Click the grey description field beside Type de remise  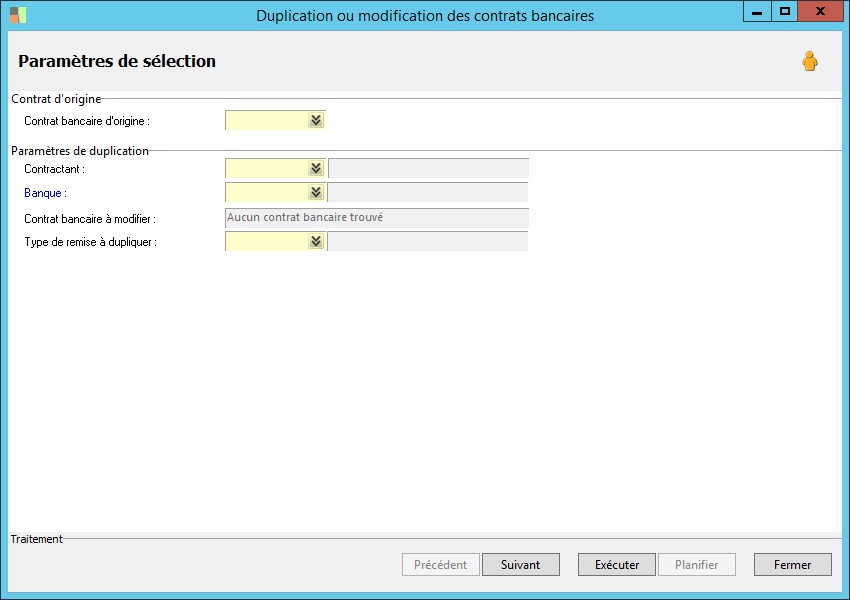(428, 241)
